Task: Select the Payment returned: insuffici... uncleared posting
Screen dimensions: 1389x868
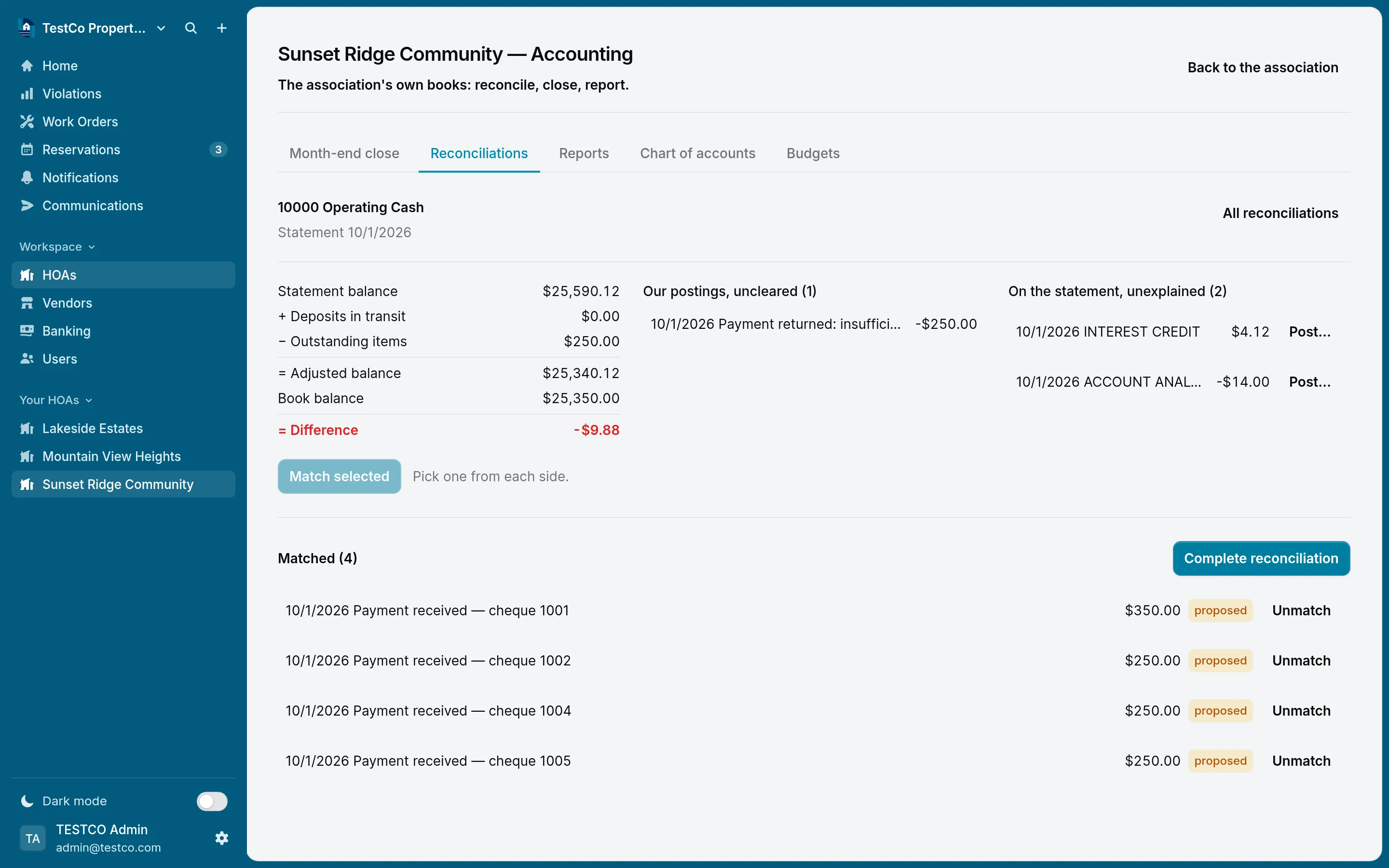Action: [x=814, y=324]
